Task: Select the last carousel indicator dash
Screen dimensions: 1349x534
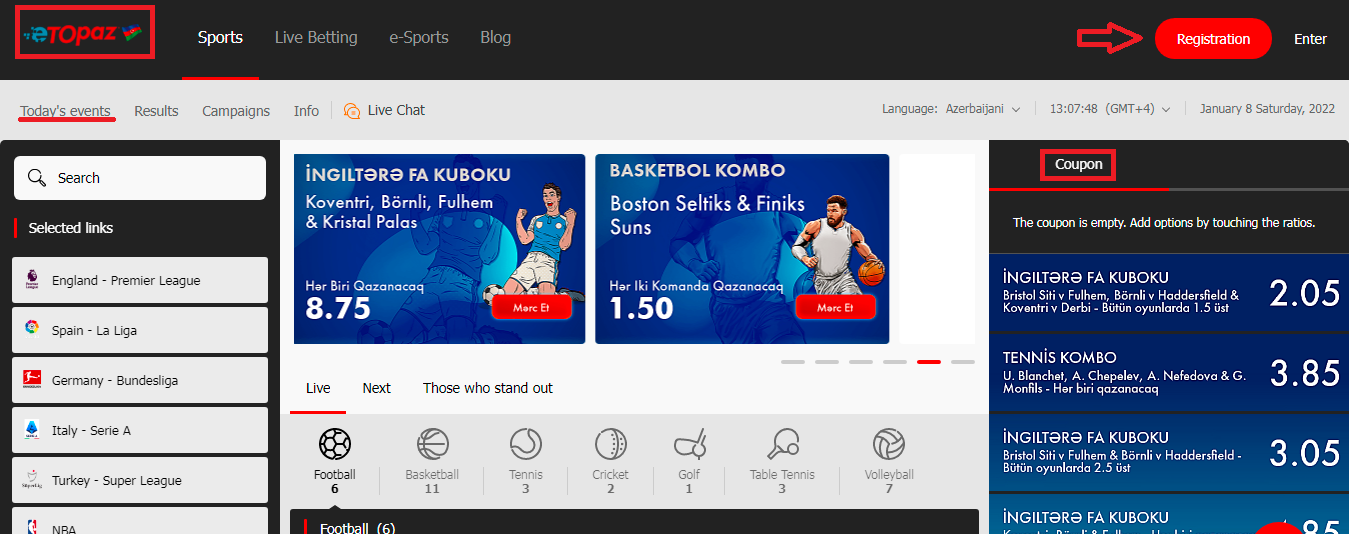Action: click(963, 362)
